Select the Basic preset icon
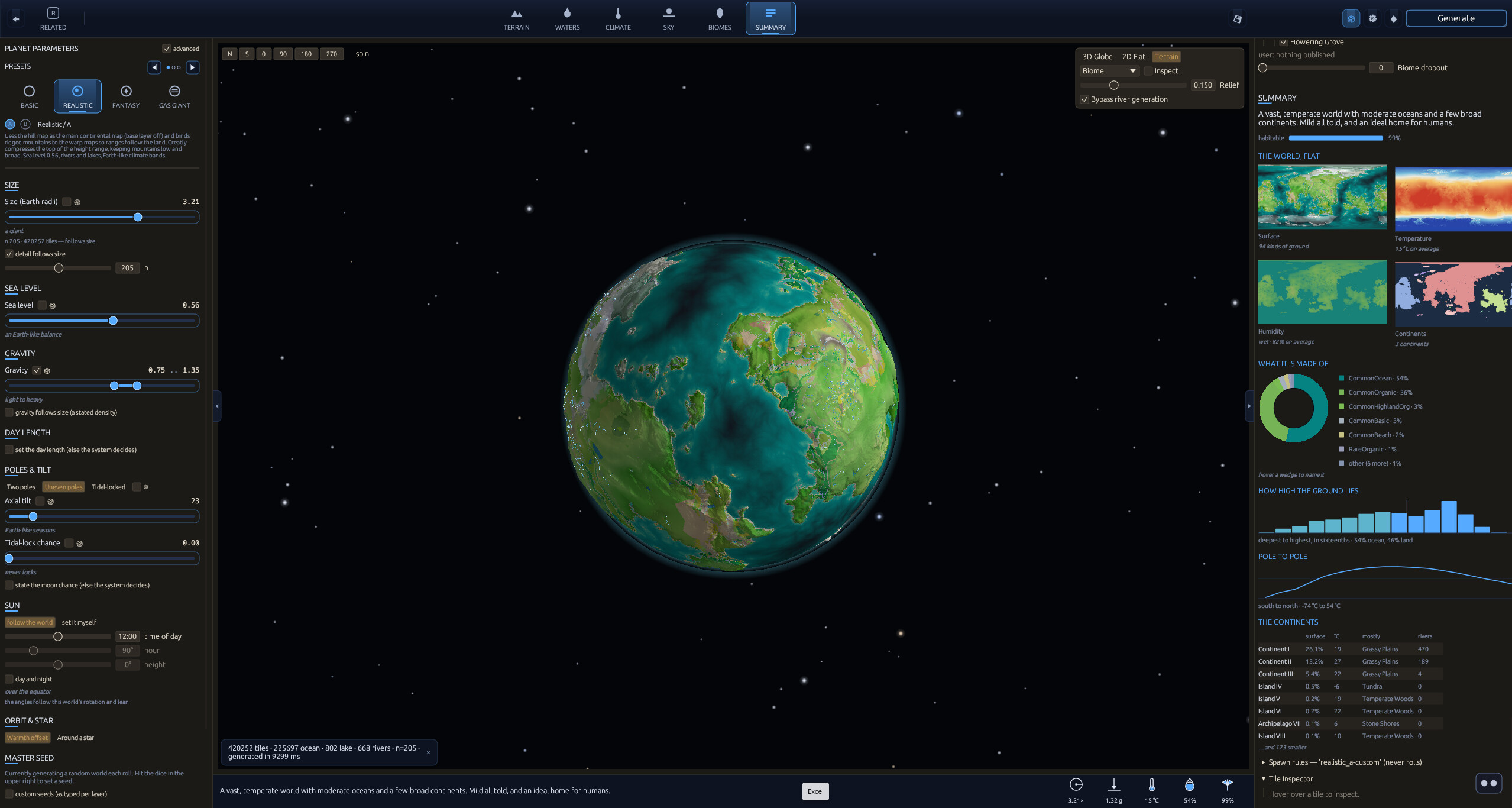Screen dimensions: 1512x808 (29, 91)
